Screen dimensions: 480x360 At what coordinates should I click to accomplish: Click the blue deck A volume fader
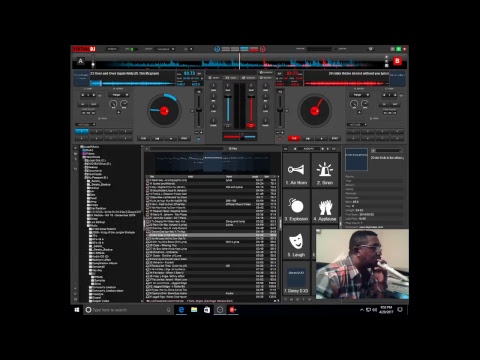[x=228, y=97]
